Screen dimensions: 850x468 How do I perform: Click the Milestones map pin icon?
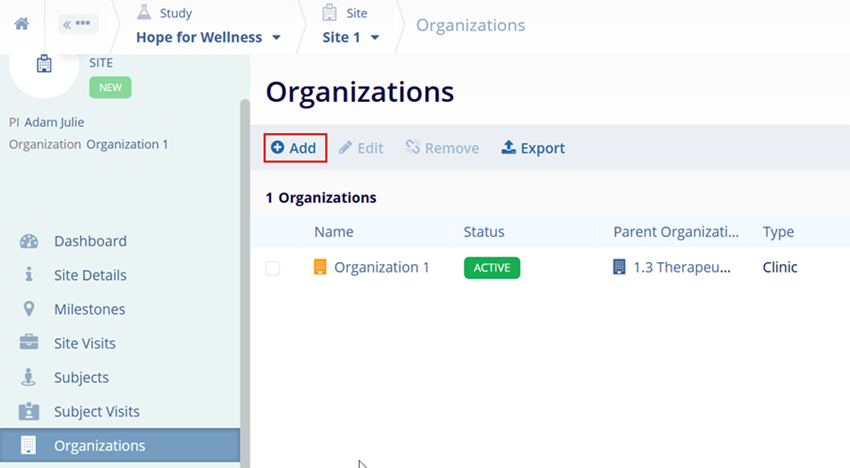(29, 309)
